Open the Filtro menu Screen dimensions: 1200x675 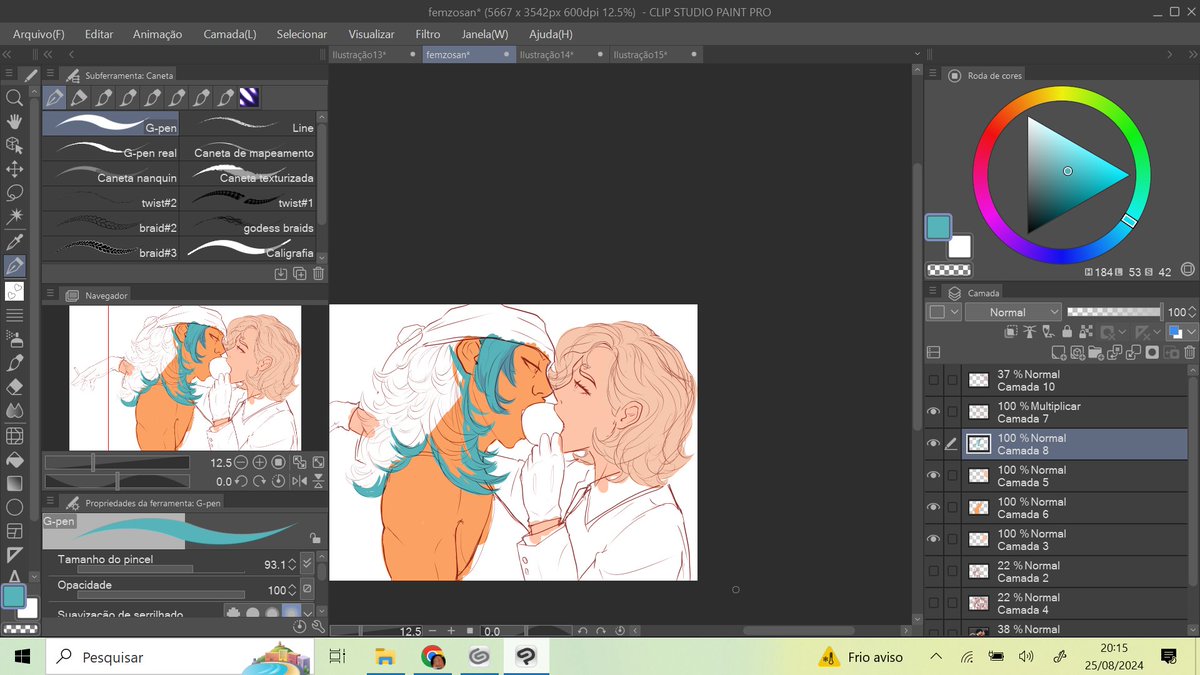428,34
